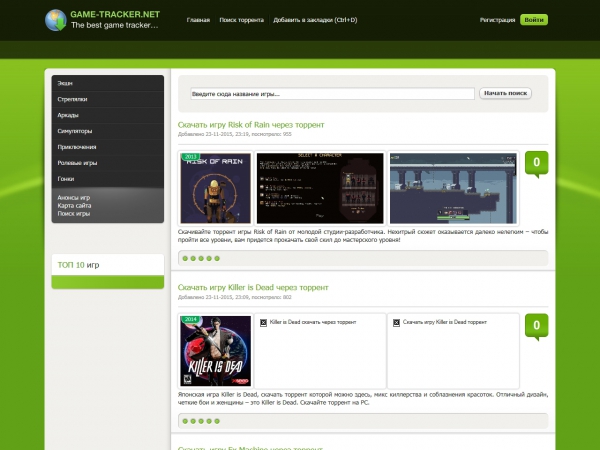Click the green Войти button
The width and height of the screenshot is (600, 450).
(534, 20)
